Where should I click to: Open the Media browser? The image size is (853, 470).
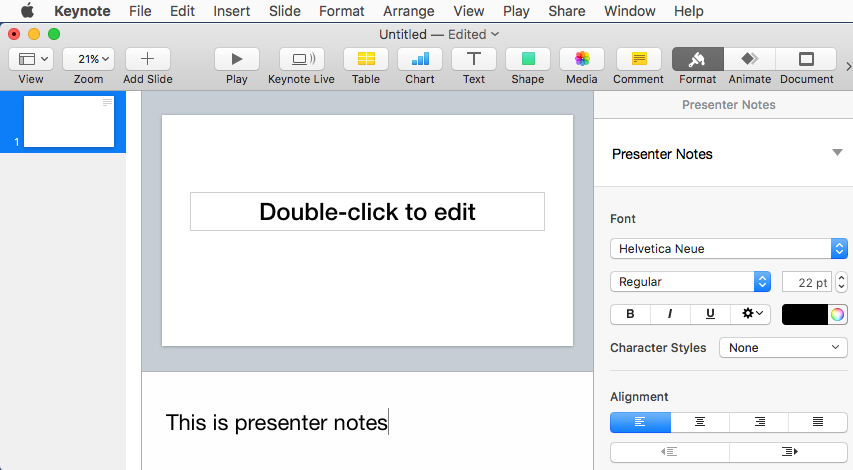[582, 59]
